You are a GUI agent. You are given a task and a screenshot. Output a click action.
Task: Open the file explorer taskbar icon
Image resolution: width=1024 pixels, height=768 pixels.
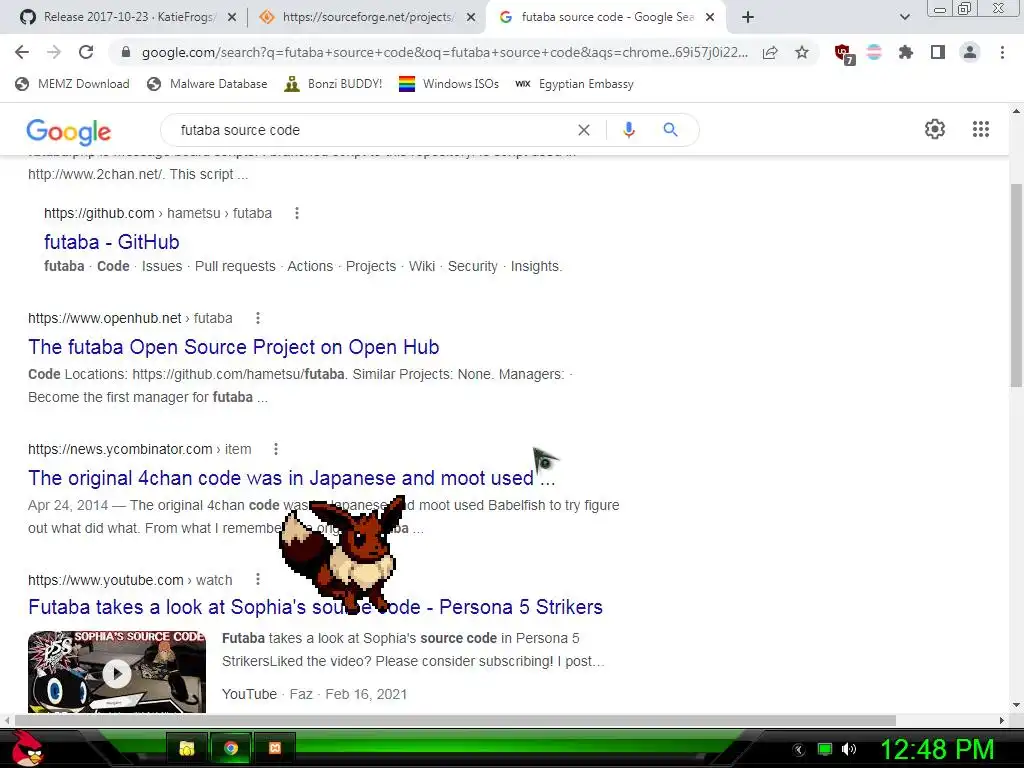(187, 748)
